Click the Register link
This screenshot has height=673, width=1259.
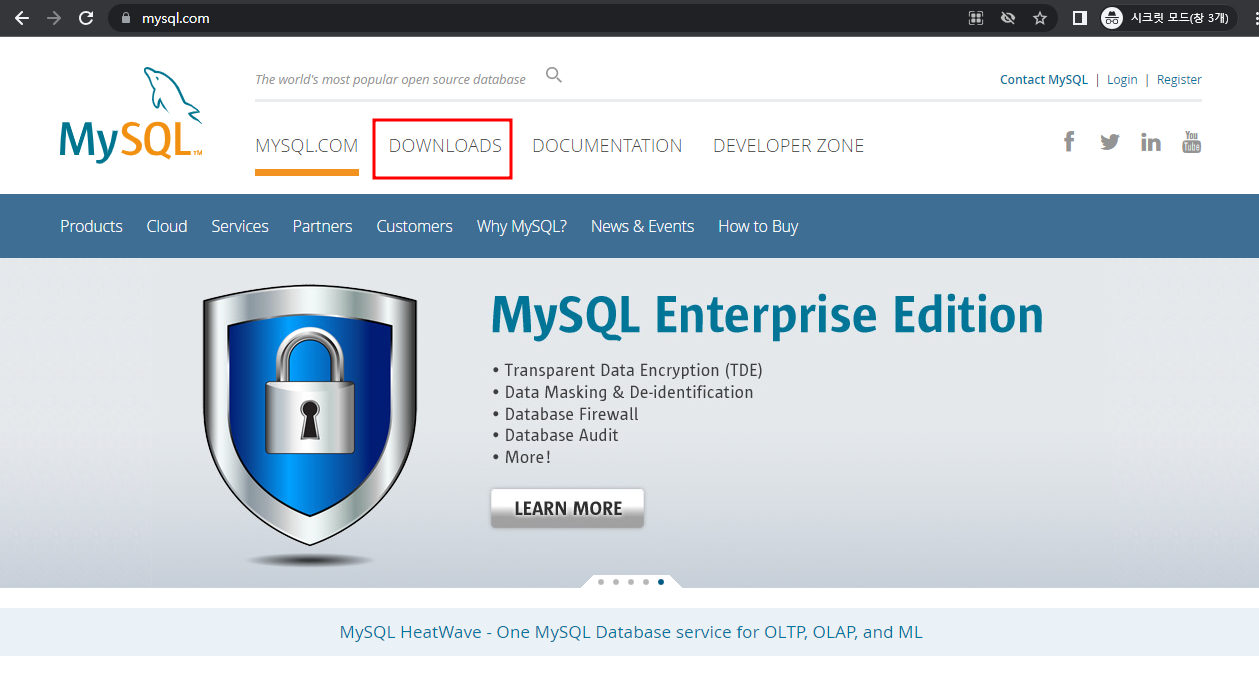click(x=1179, y=80)
